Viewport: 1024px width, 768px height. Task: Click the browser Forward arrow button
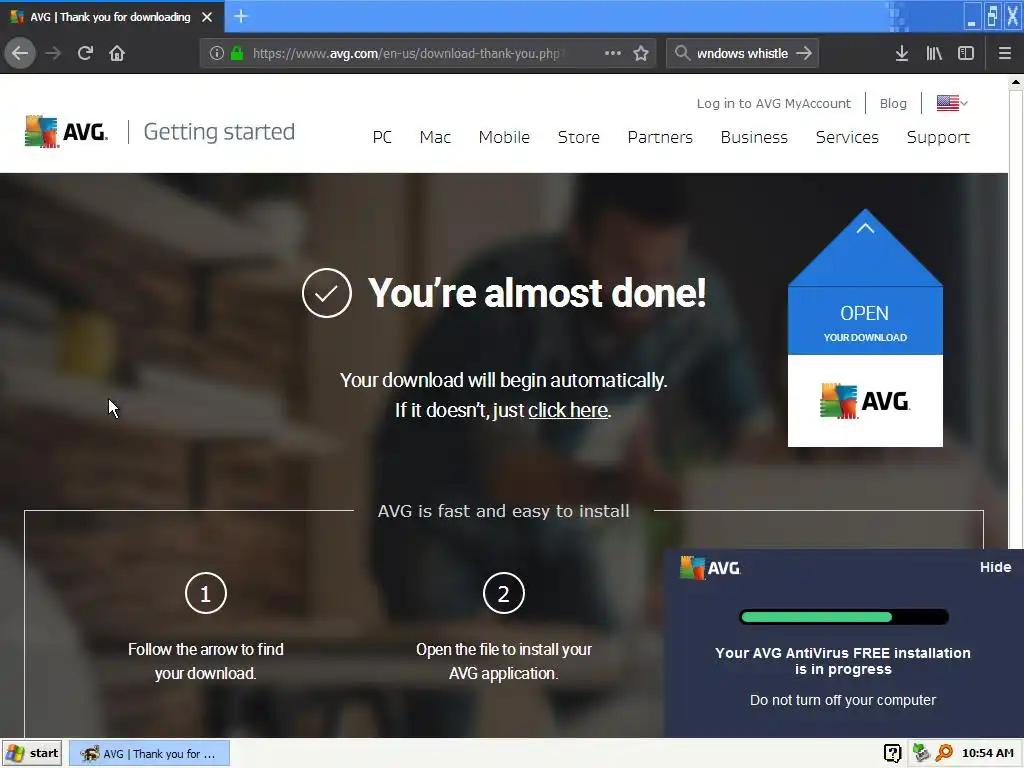coord(53,53)
